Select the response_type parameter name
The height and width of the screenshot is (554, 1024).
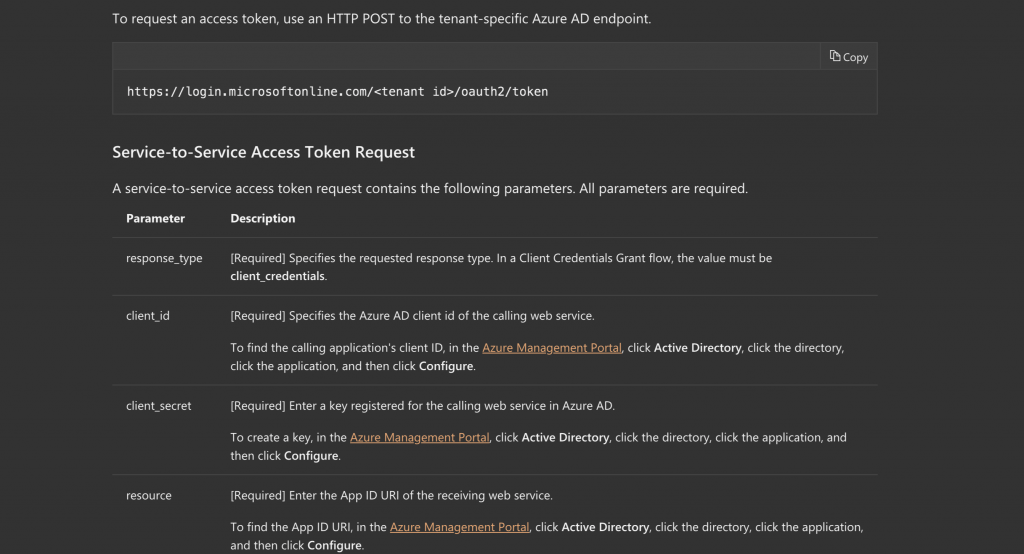[x=164, y=258]
